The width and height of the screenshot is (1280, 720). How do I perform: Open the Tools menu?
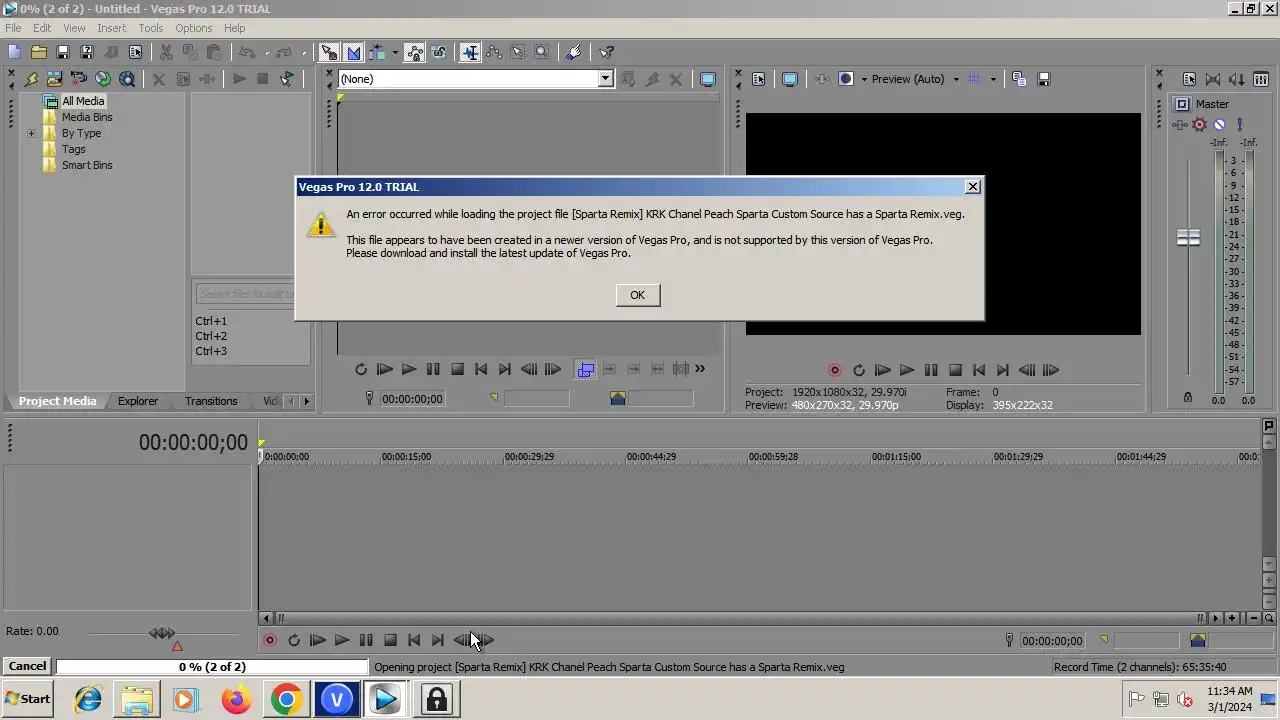coord(151,28)
